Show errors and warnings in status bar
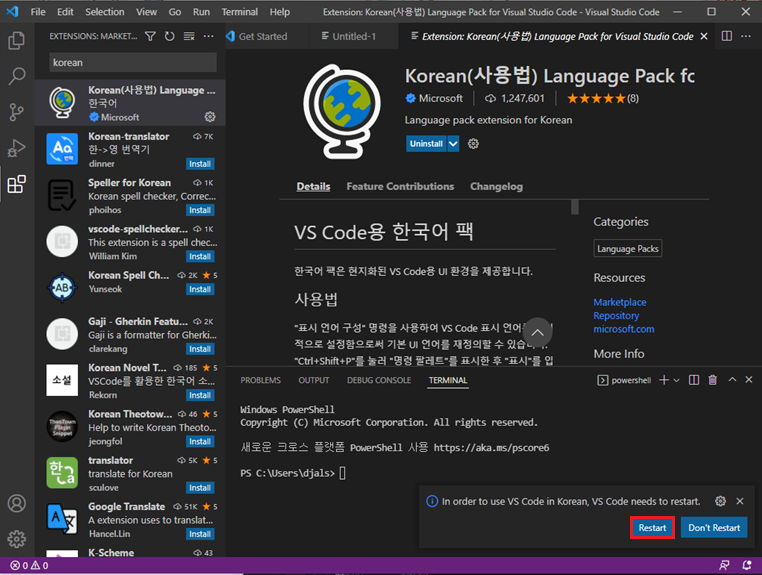The image size is (762, 575). point(30,565)
